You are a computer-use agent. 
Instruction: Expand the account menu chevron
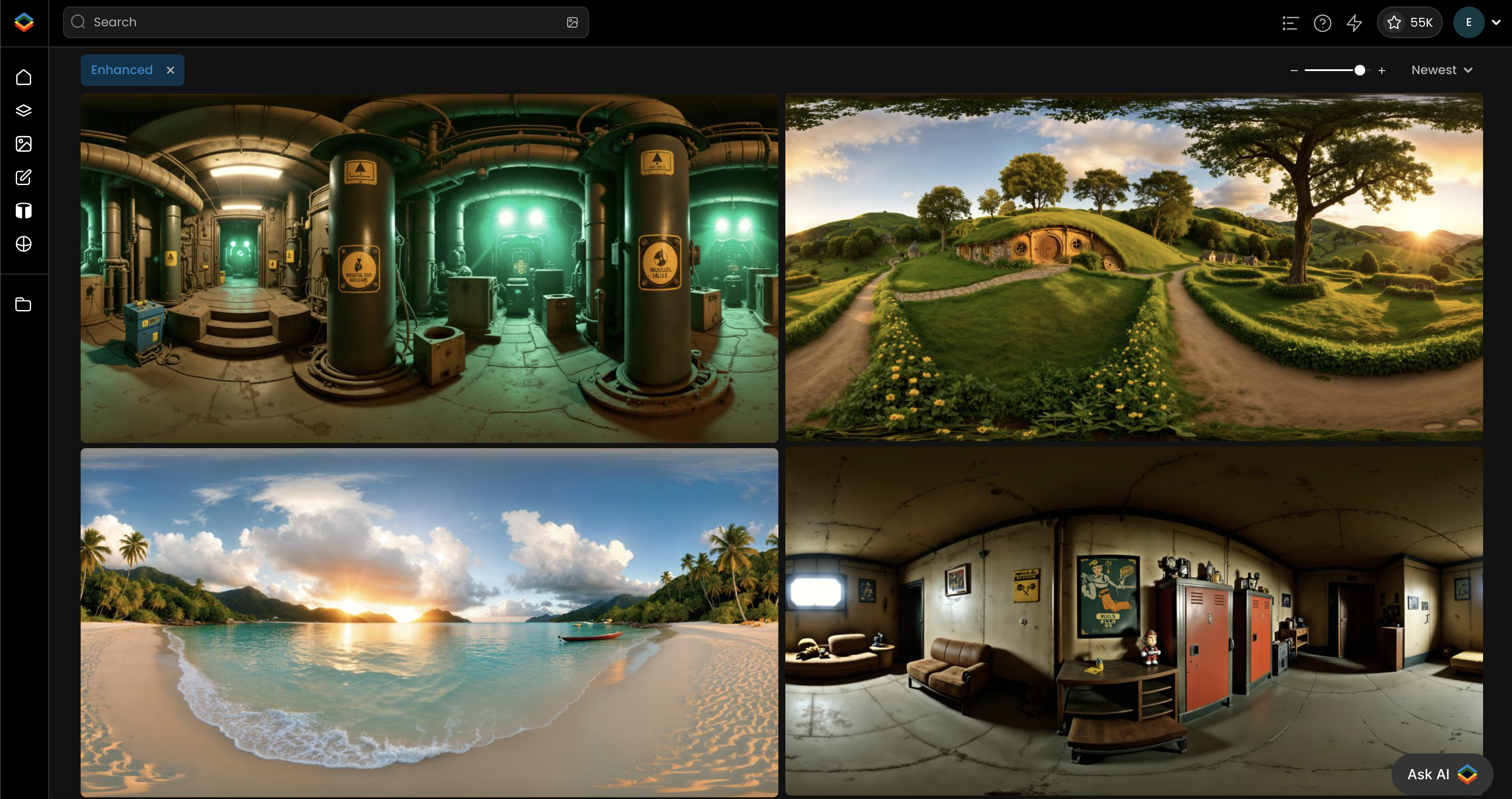pos(1496,22)
